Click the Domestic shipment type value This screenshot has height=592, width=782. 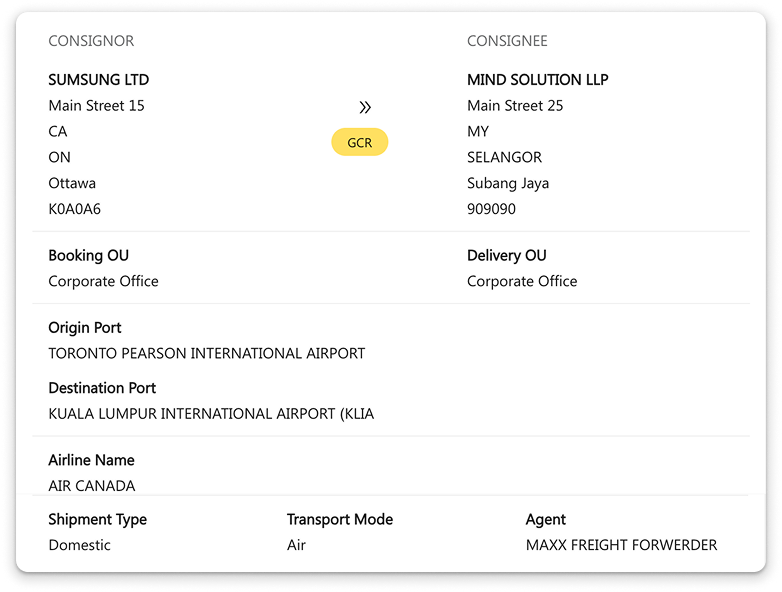(x=79, y=546)
